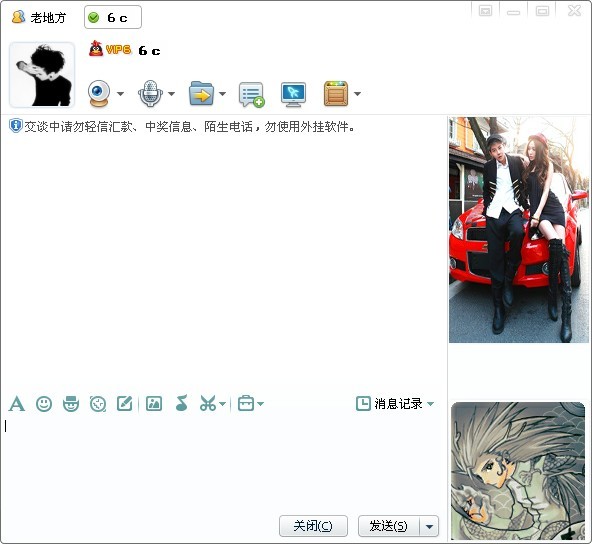This screenshot has width=592, height=544.
Task: Switch to the 6 c chat tab
Action: tap(113, 17)
